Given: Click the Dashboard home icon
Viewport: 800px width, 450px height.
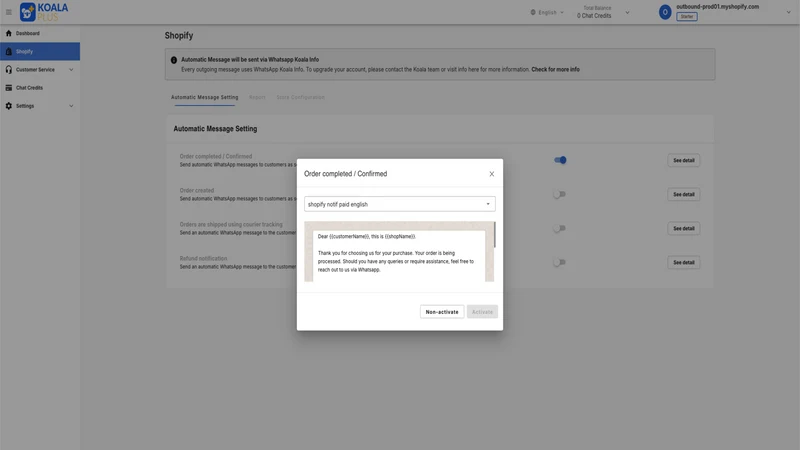Looking at the screenshot, I should (x=9, y=33).
